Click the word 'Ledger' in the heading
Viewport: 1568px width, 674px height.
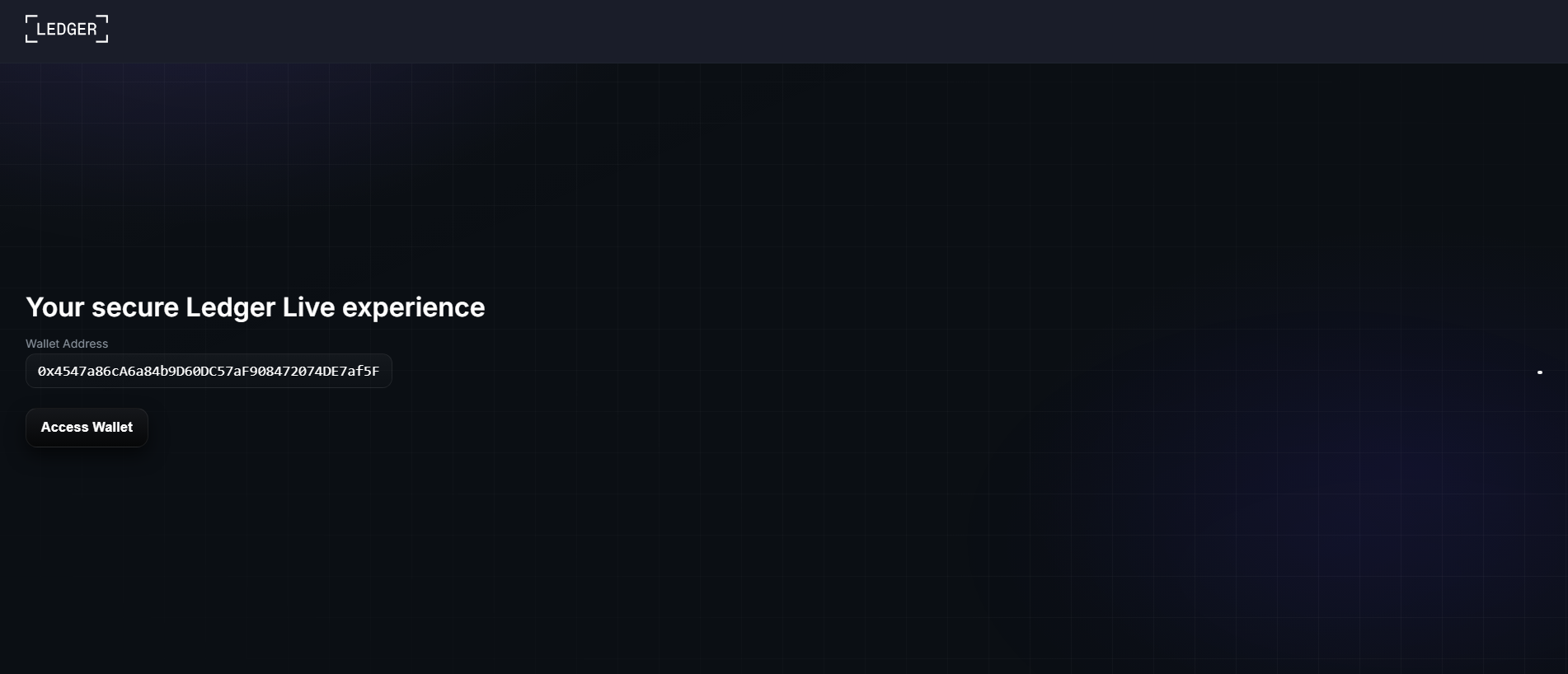tap(230, 307)
